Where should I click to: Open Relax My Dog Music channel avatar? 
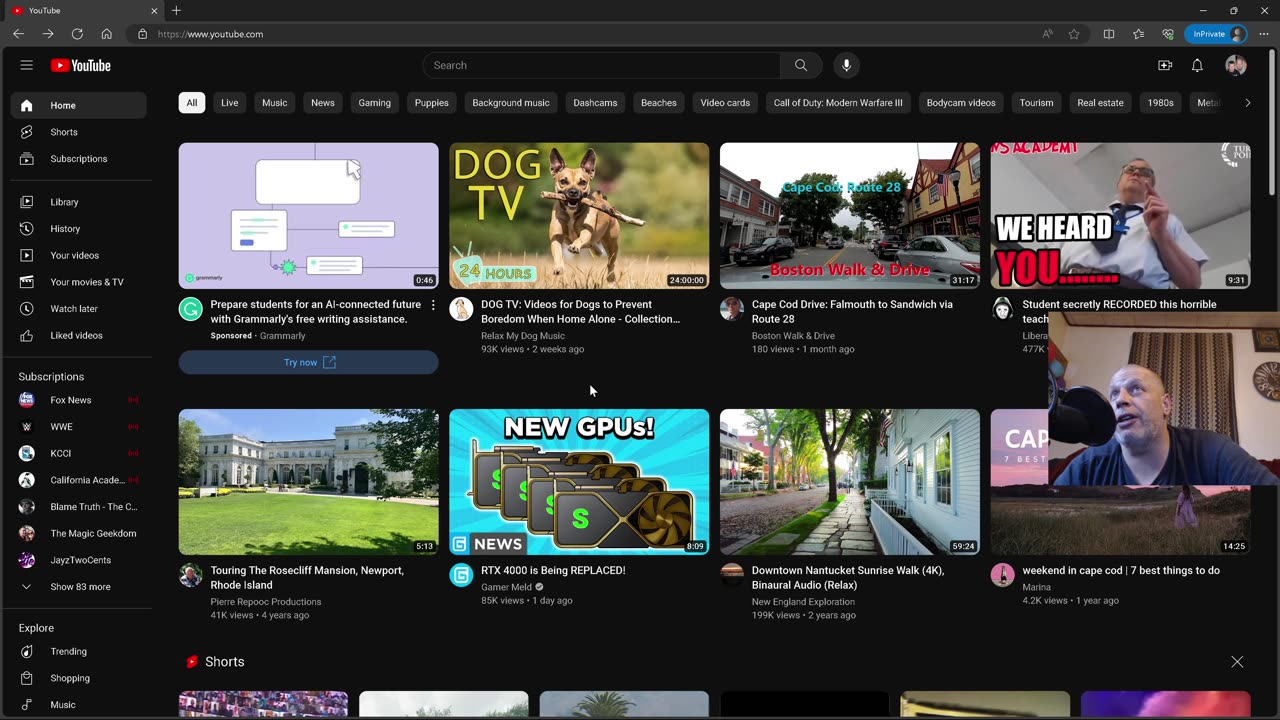(x=461, y=309)
